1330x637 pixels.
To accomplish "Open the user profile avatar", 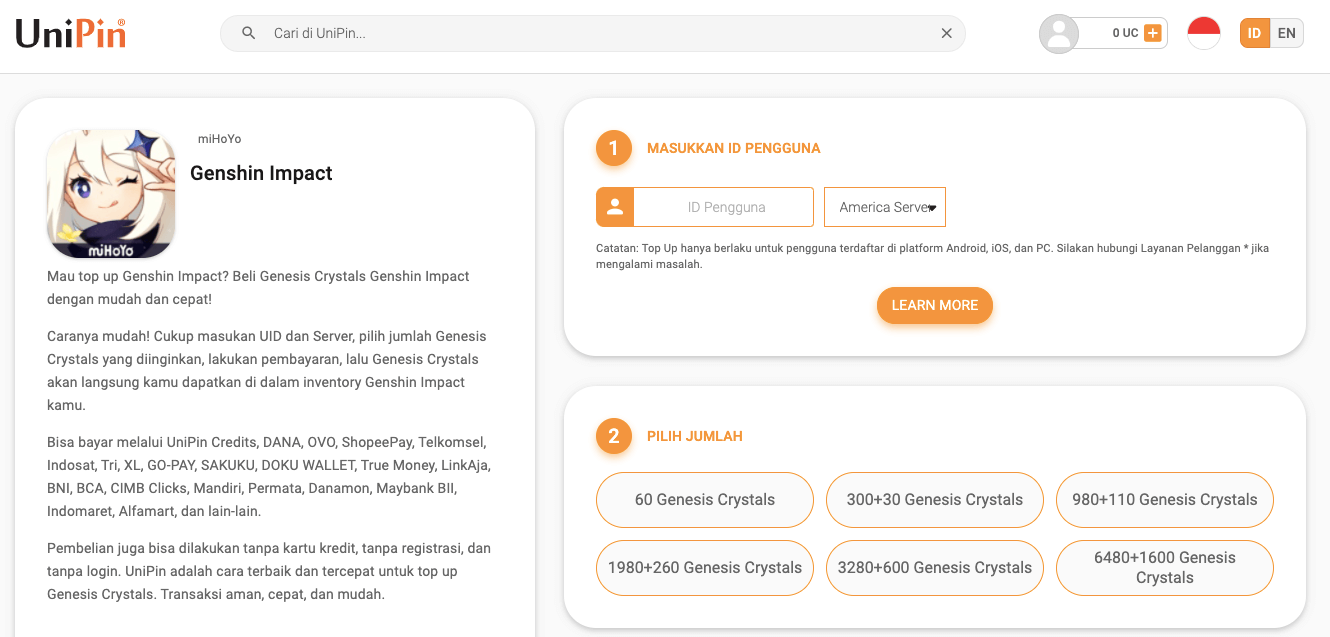I will [1059, 34].
